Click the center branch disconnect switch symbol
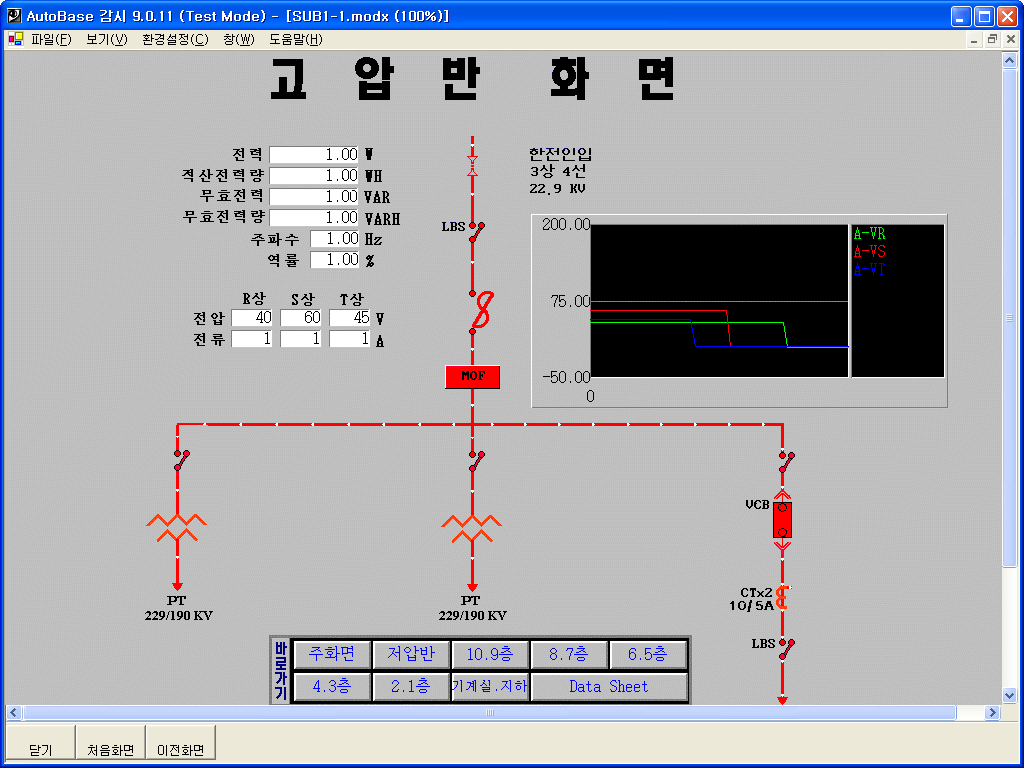Viewport: 1024px width, 768px height. tap(476, 460)
